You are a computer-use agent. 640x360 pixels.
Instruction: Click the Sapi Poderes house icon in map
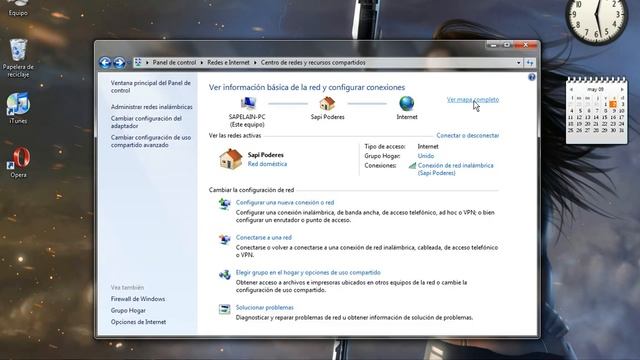tap(327, 104)
